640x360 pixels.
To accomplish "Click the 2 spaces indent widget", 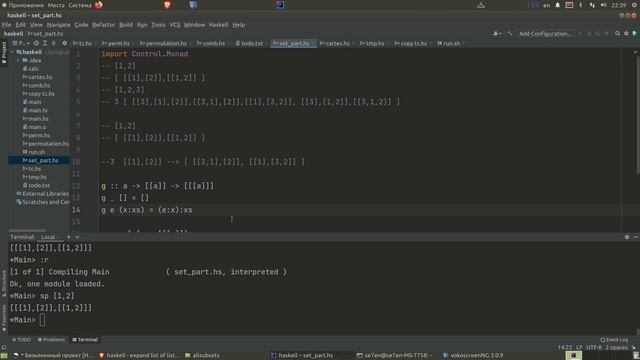I will [616, 348].
